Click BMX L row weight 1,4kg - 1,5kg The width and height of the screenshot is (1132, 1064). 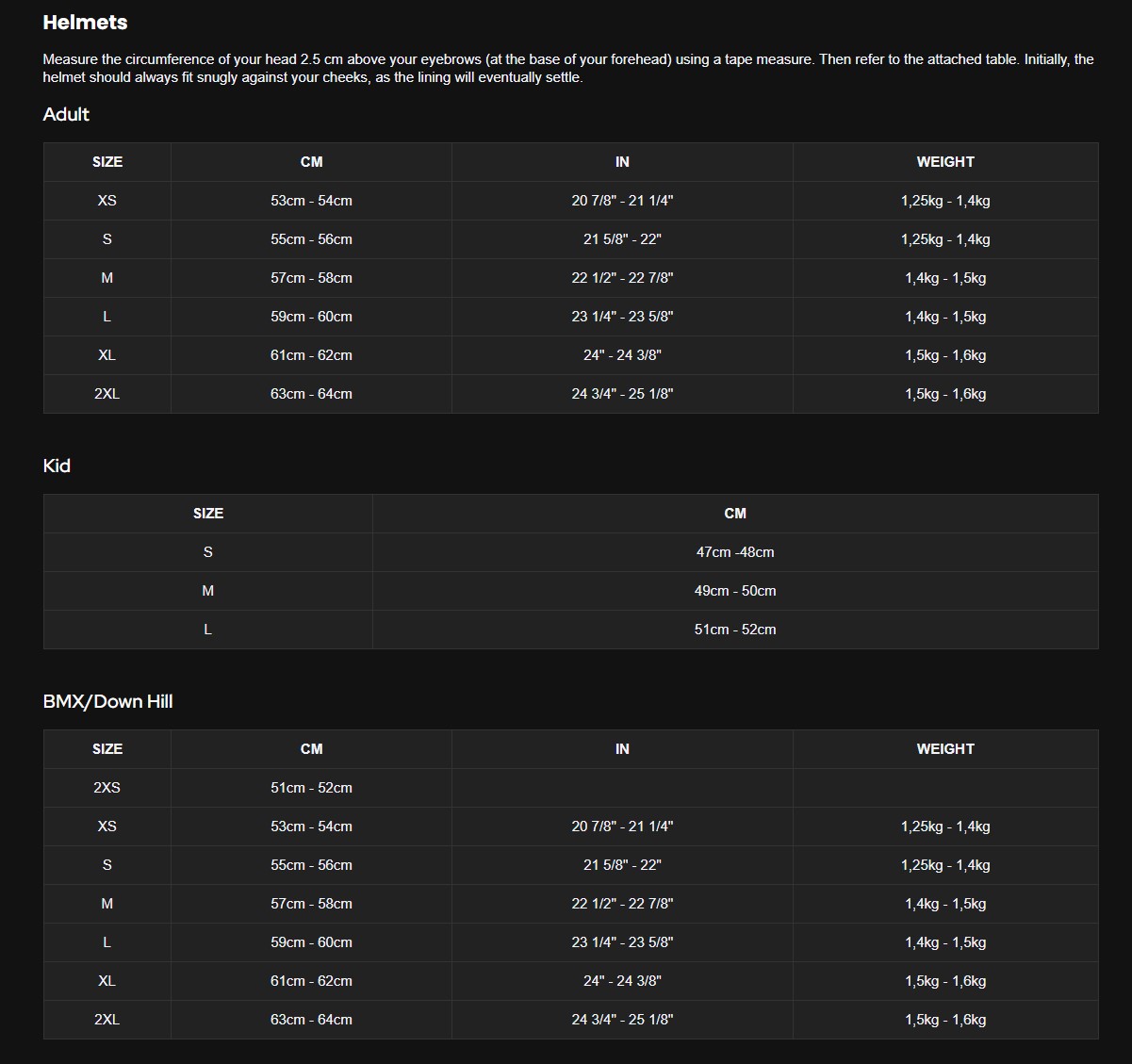[945, 942]
